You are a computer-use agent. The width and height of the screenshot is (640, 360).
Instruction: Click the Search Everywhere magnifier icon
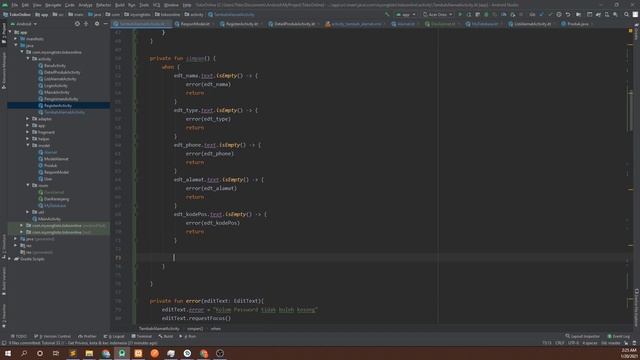626,14
